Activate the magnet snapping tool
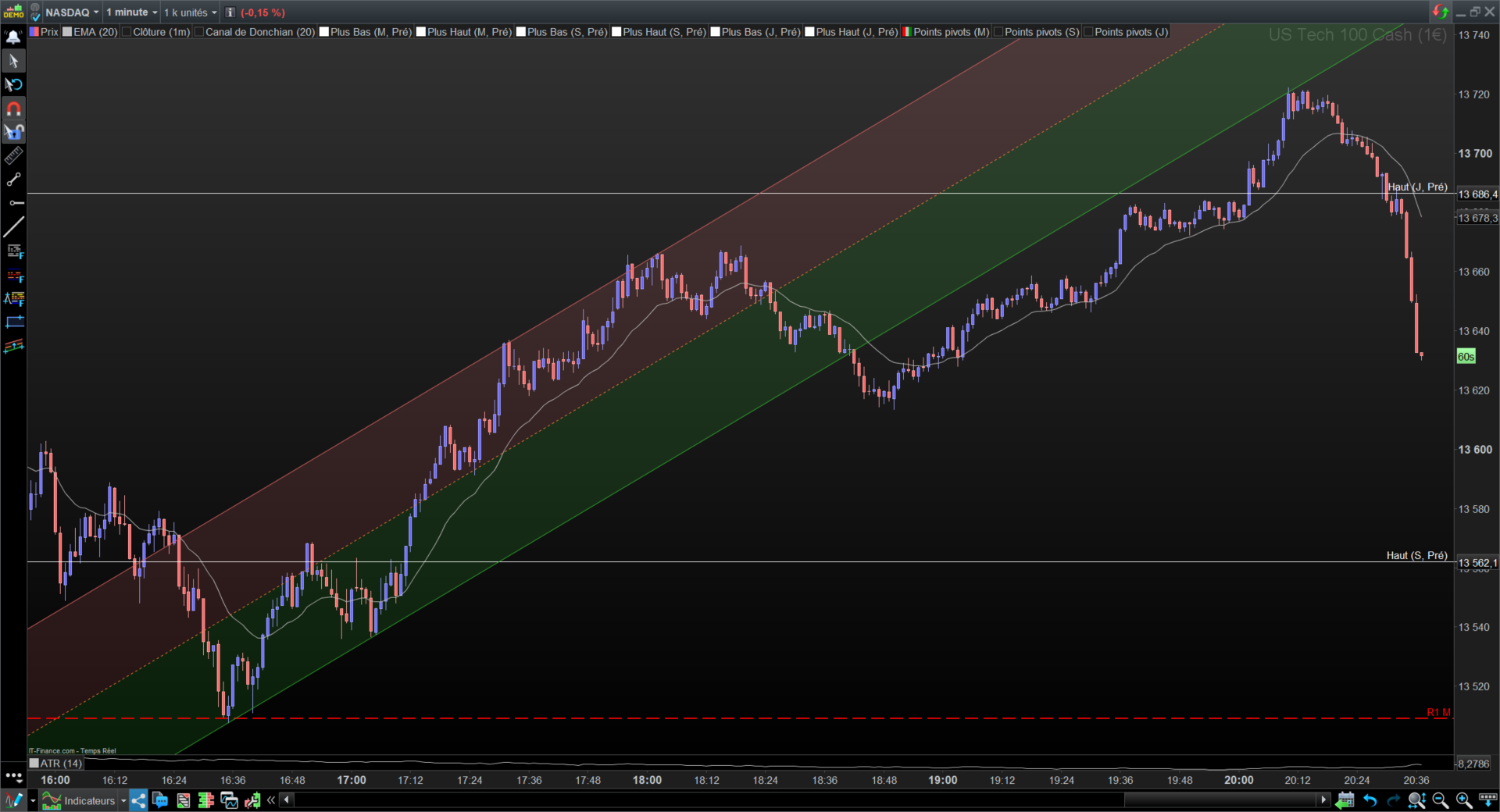This screenshot has height=812, width=1500. point(13,109)
